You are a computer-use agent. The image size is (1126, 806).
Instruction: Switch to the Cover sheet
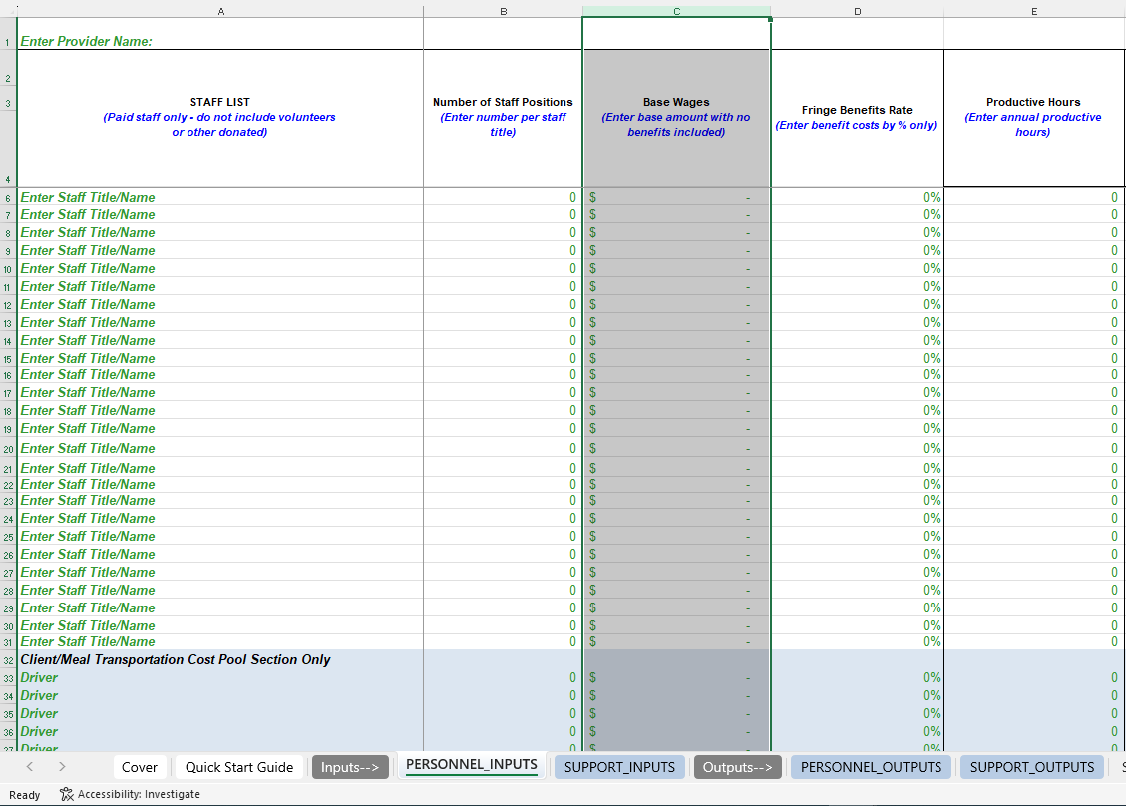140,766
